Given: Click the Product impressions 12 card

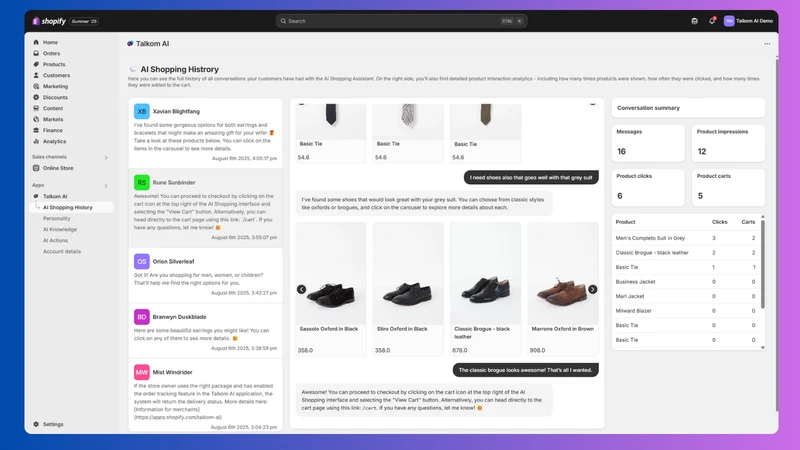Looking at the screenshot, I should point(728,143).
